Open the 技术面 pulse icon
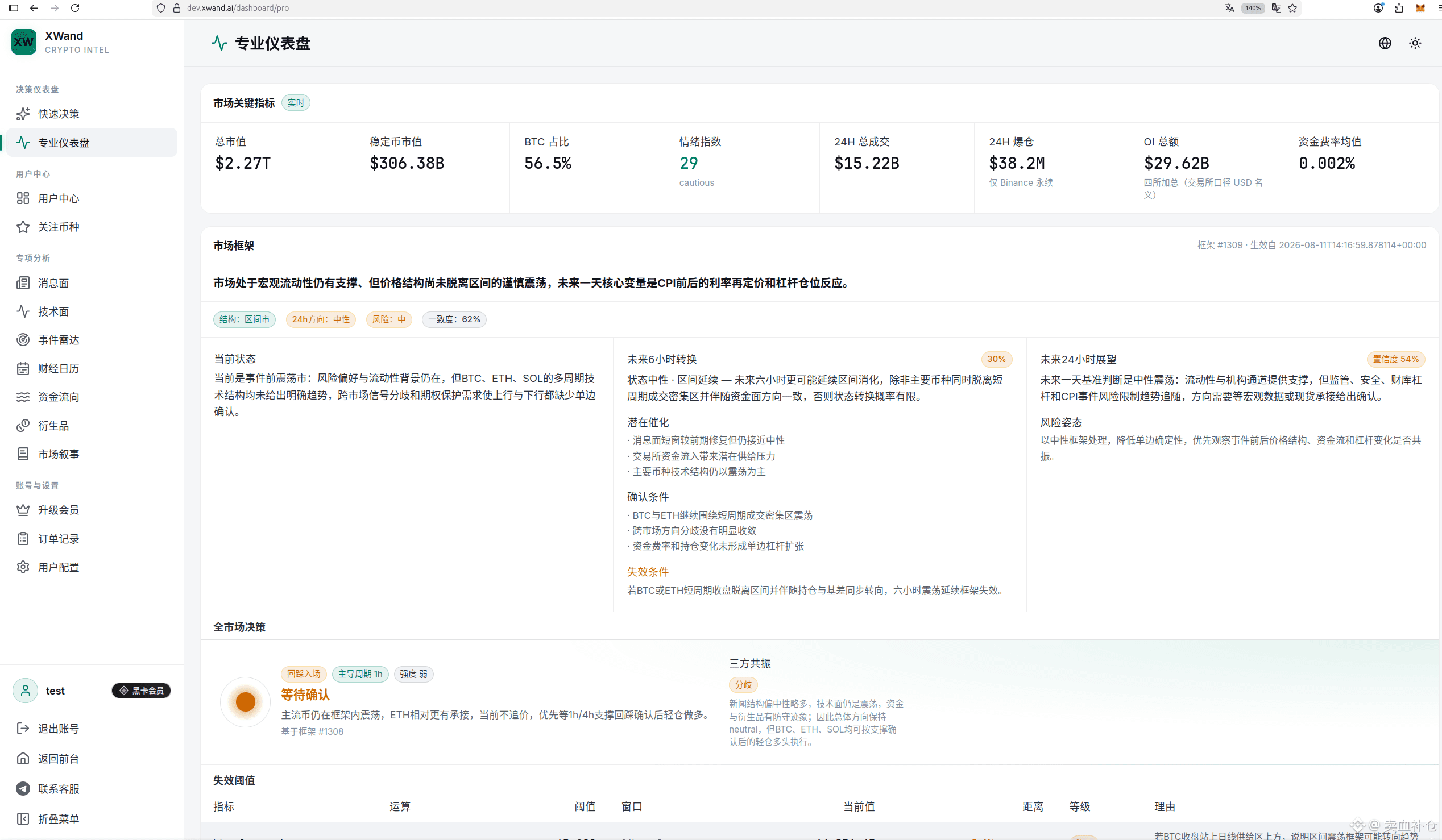This screenshot has height=840, width=1442. tap(23, 311)
